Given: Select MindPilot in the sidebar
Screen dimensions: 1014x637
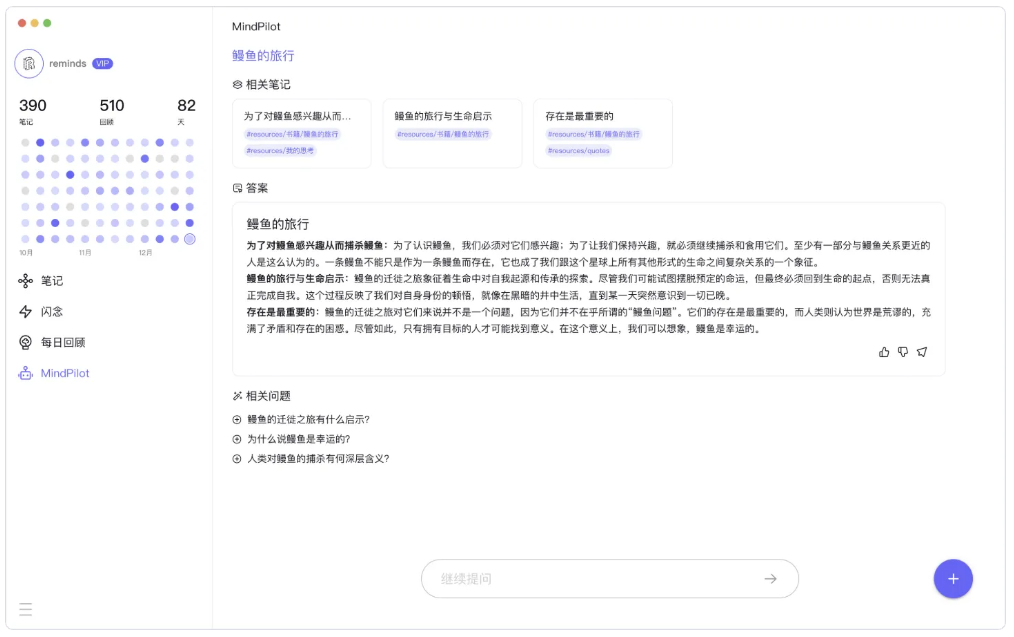Looking at the screenshot, I should pyautogui.click(x=64, y=373).
